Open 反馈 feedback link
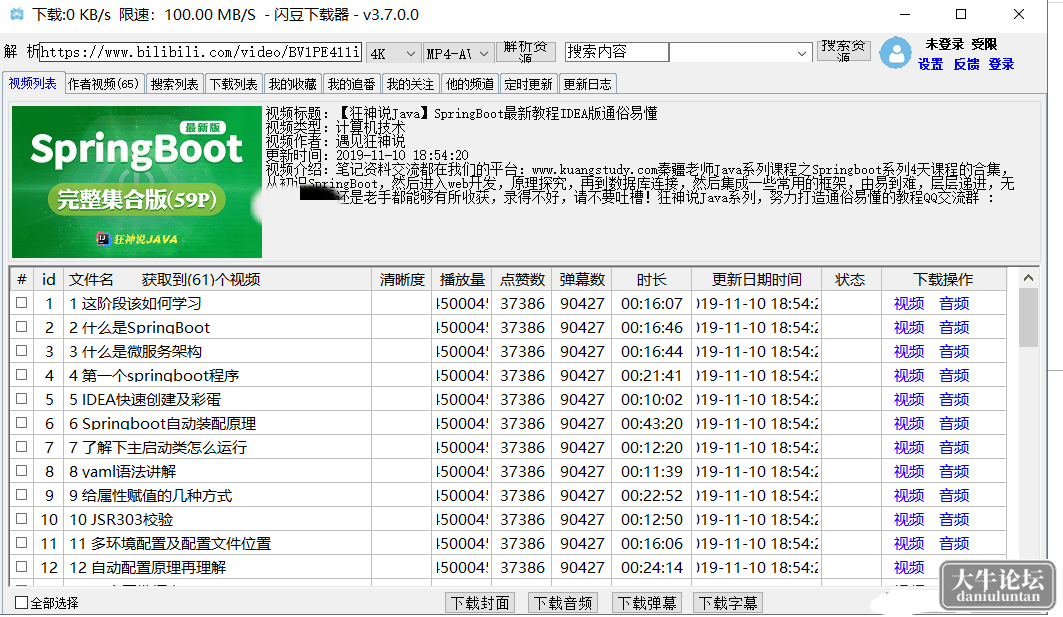 [x=966, y=64]
